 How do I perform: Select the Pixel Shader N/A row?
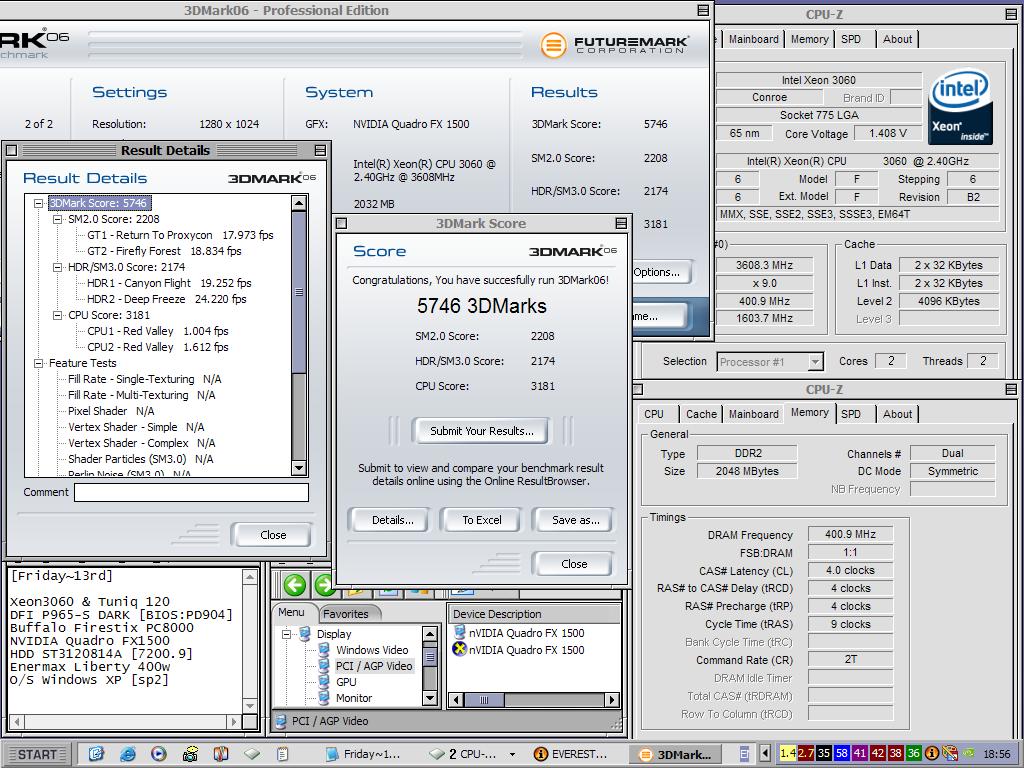111,411
